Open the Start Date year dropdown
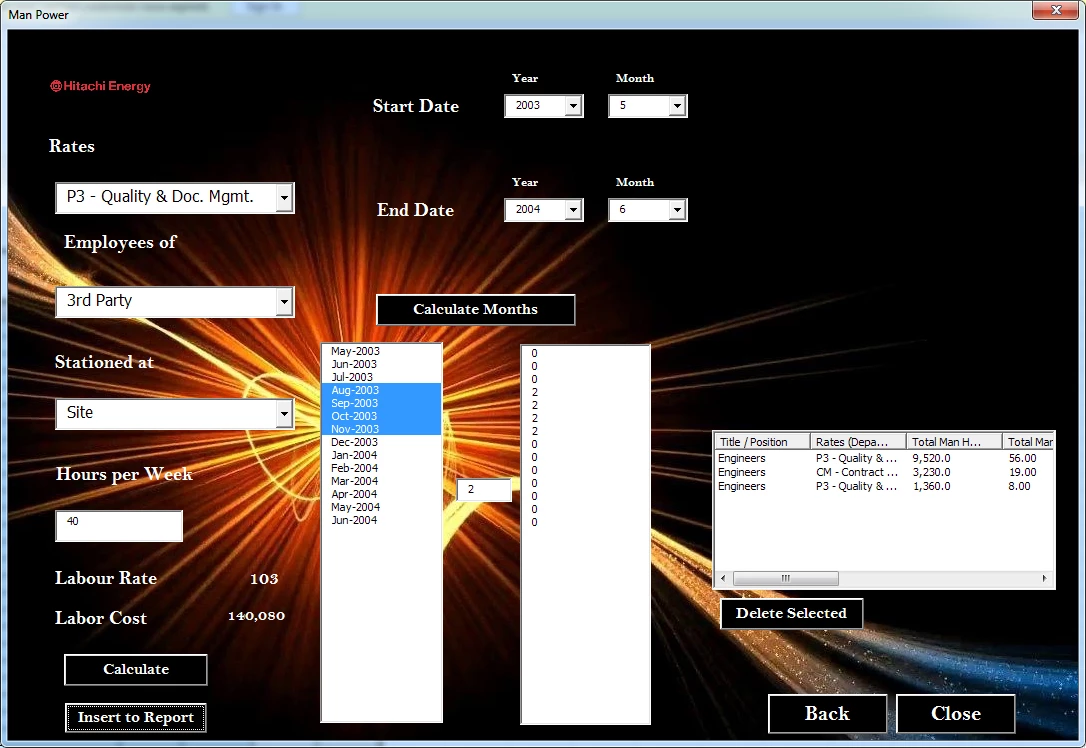Viewport: 1086px width, 748px height. (573, 106)
